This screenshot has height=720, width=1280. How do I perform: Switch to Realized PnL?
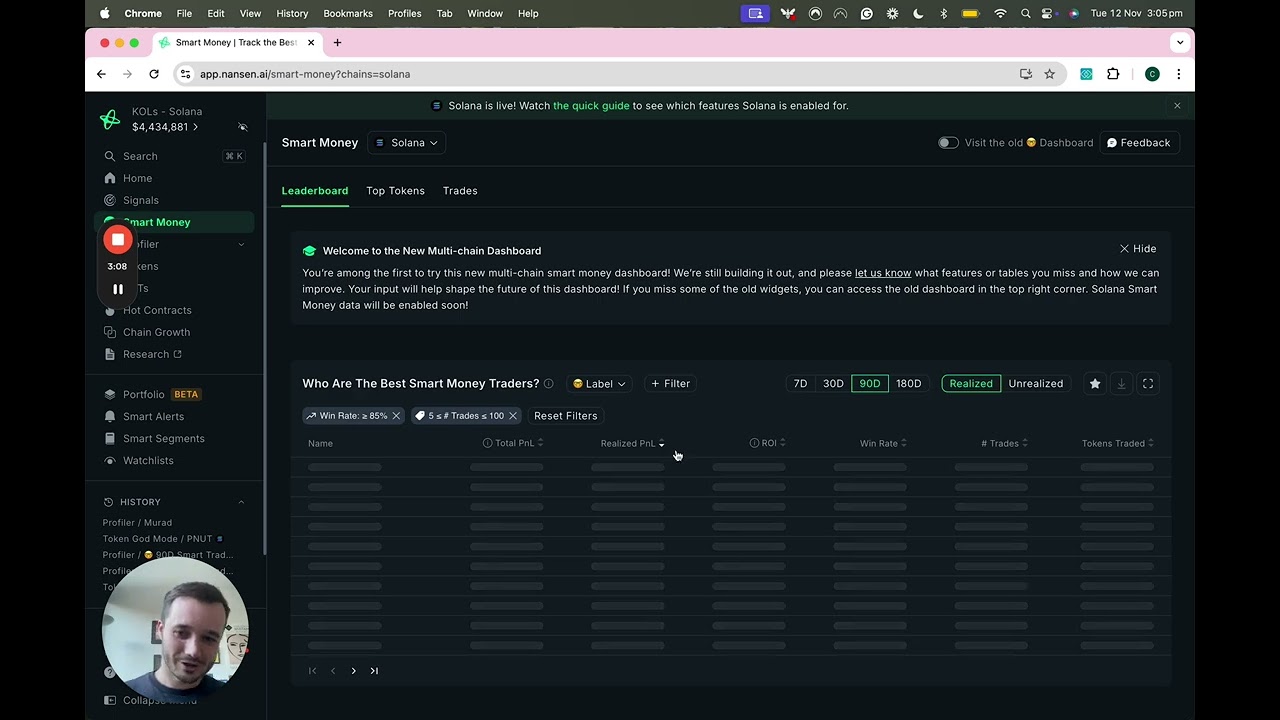coord(971,384)
